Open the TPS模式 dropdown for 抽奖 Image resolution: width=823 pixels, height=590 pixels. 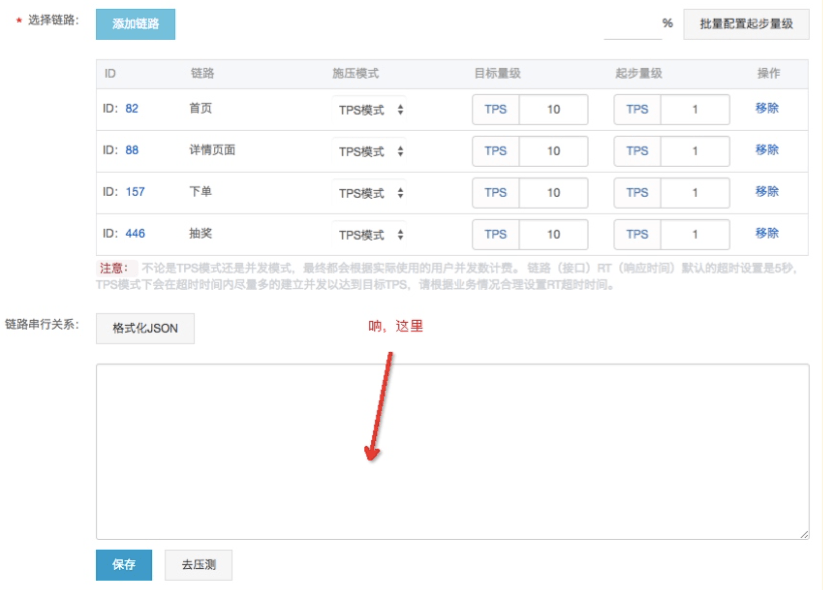tap(370, 234)
